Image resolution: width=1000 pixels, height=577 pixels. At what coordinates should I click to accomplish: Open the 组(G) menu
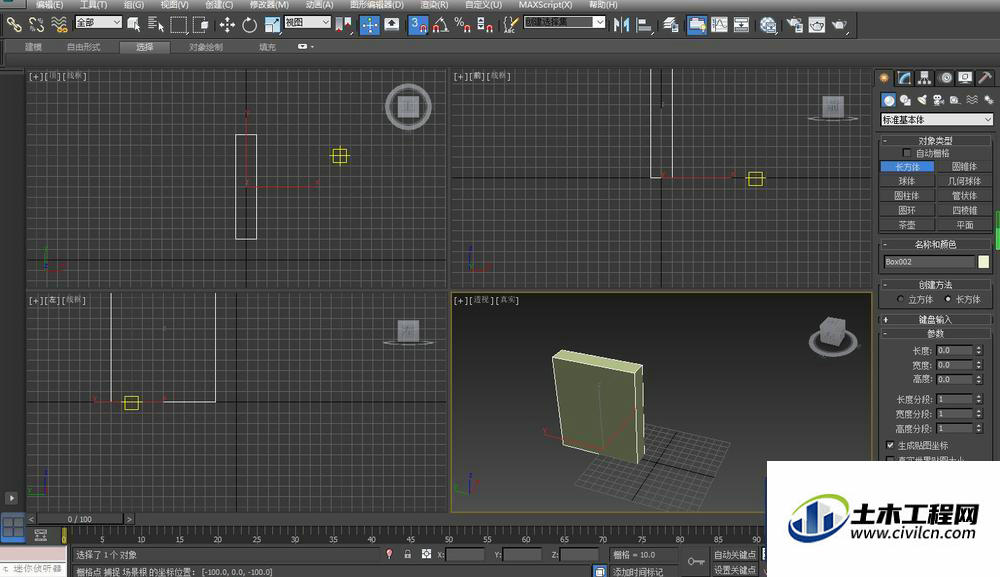(134, 4)
